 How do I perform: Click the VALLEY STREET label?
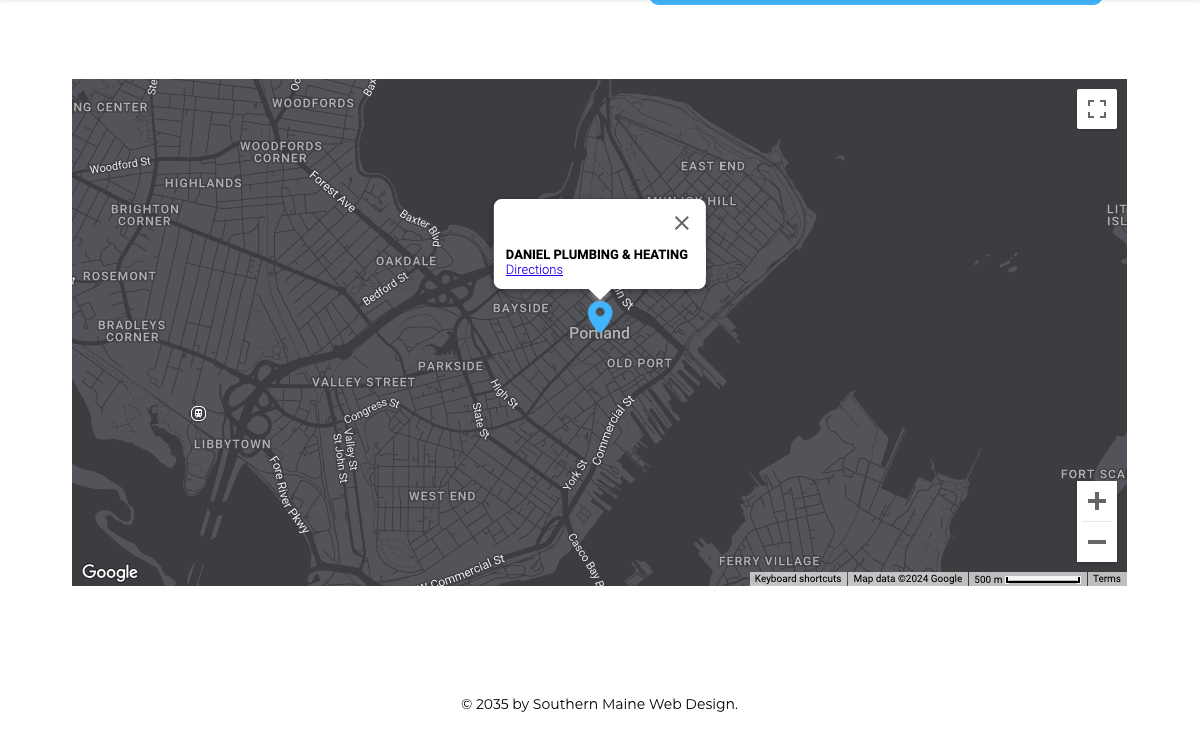tap(364, 382)
